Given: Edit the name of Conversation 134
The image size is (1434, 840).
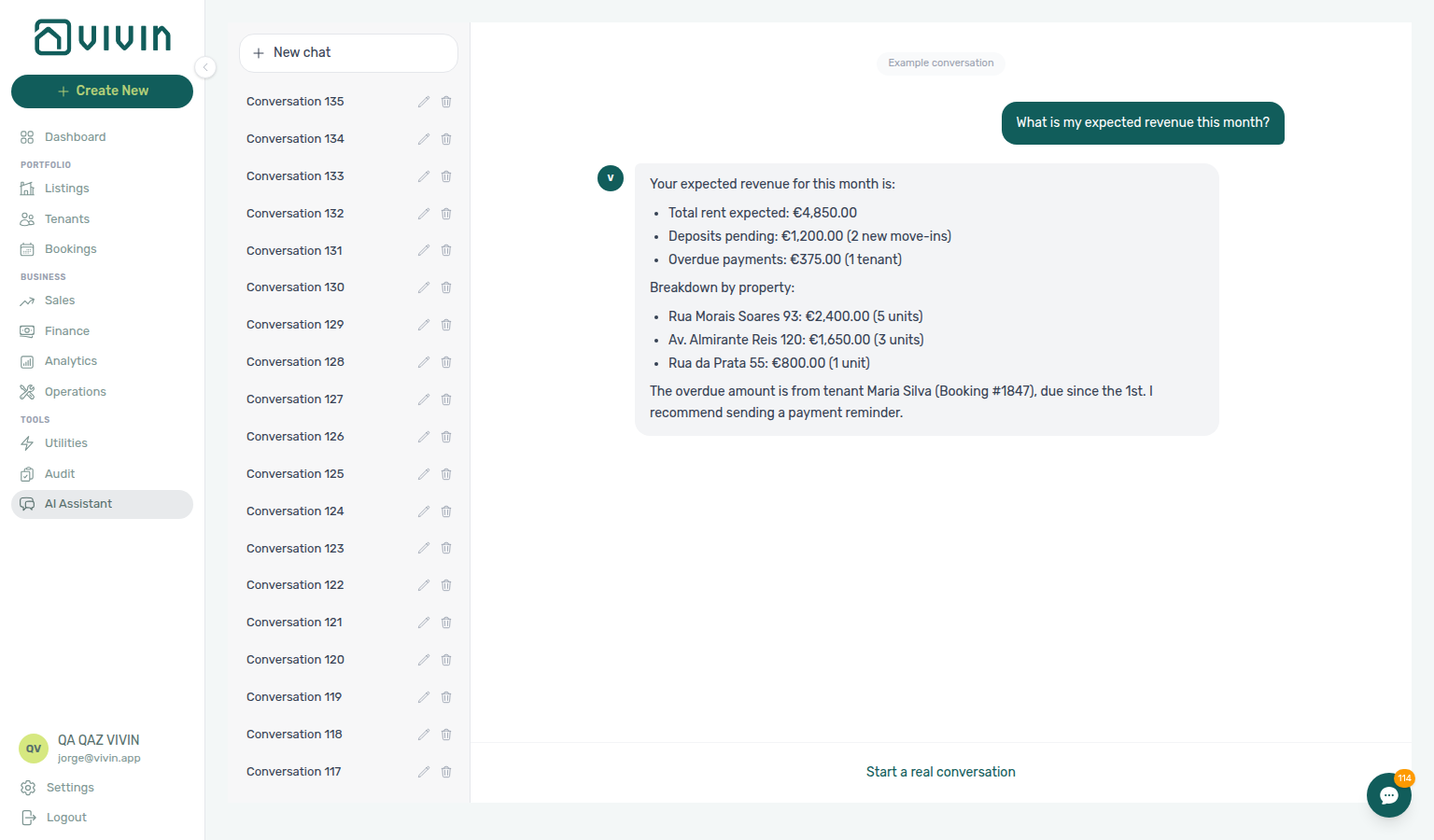Looking at the screenshot, I should click(x=424, y=139).
